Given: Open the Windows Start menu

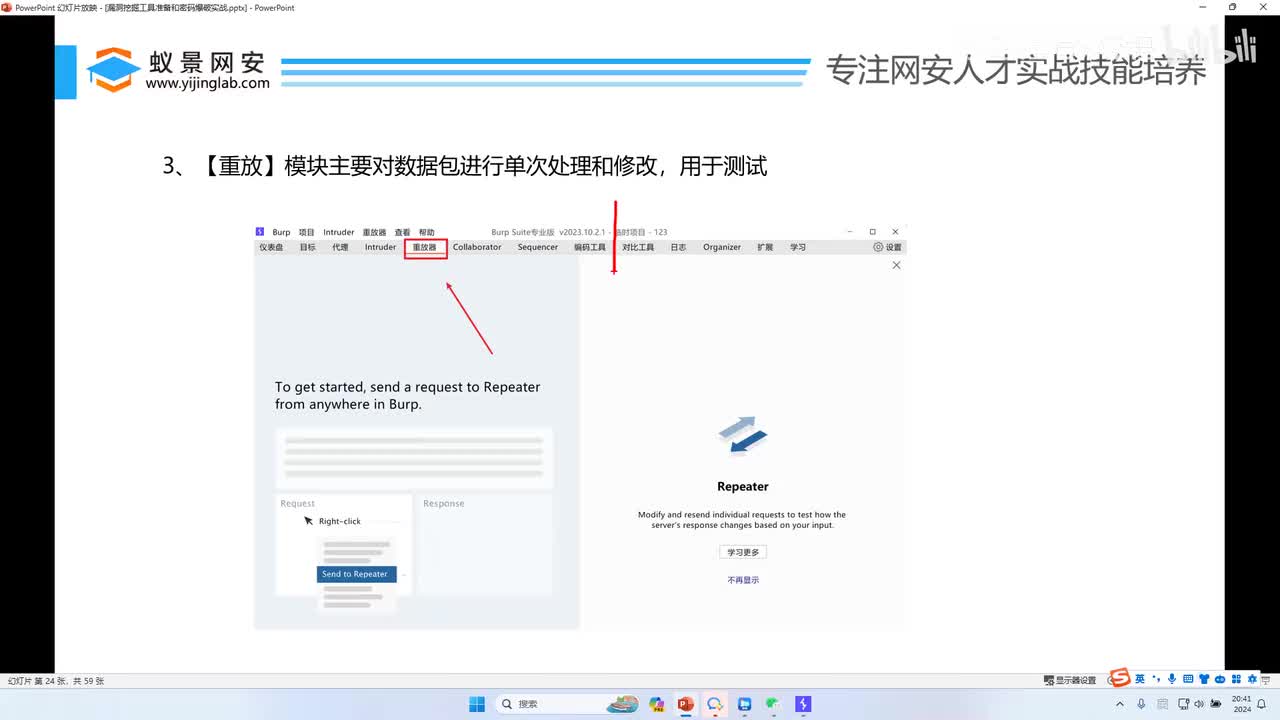Looking at the screenshot, I should click(477, 704).
